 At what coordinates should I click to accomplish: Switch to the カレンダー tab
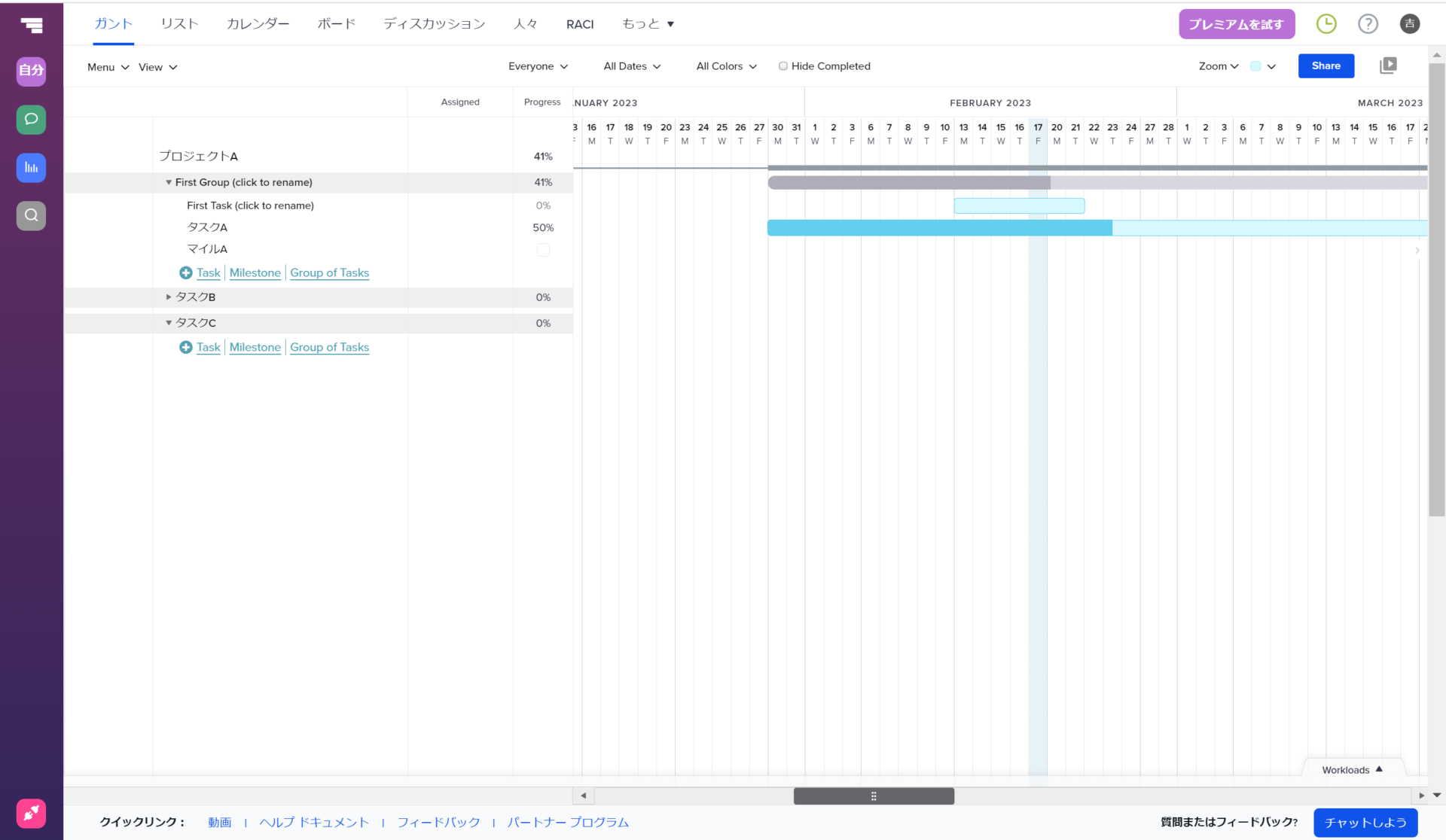(258, 24)
